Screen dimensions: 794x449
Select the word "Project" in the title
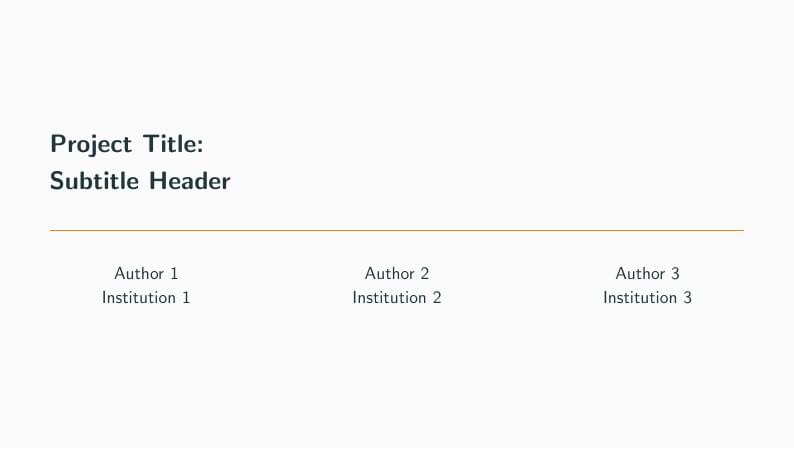click(x=91, y=144)
